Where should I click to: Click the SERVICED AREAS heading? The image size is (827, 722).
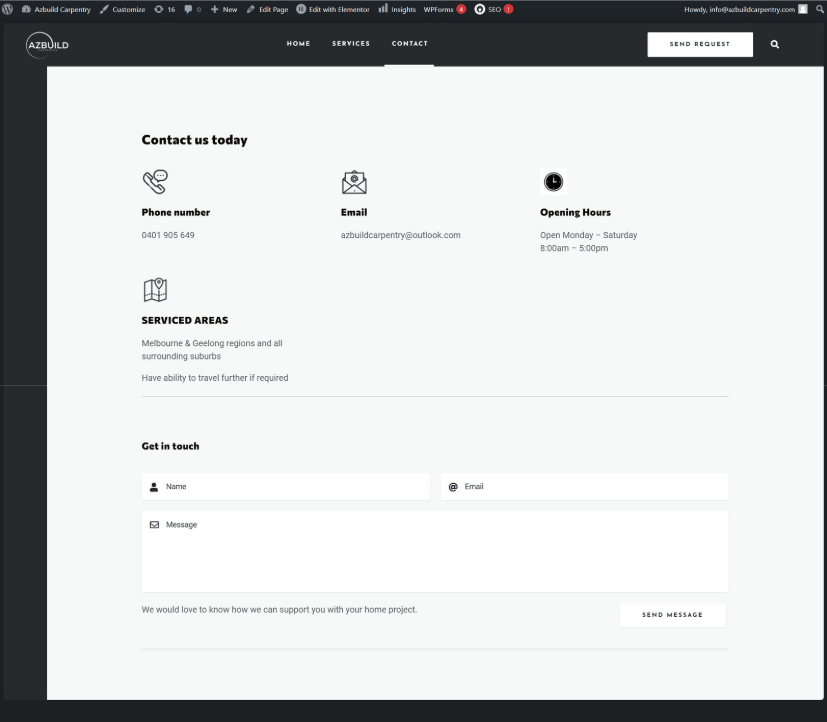tap(185, 321)
